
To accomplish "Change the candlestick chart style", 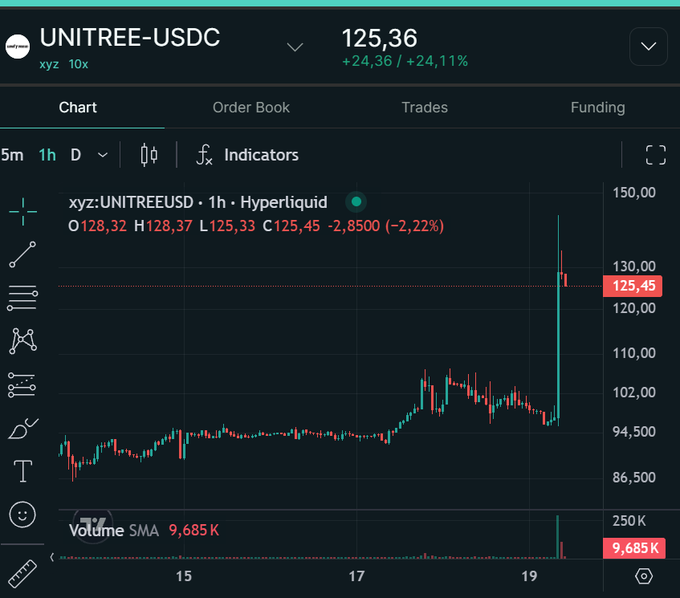I will pyautogui.click(x=149, y=155).
